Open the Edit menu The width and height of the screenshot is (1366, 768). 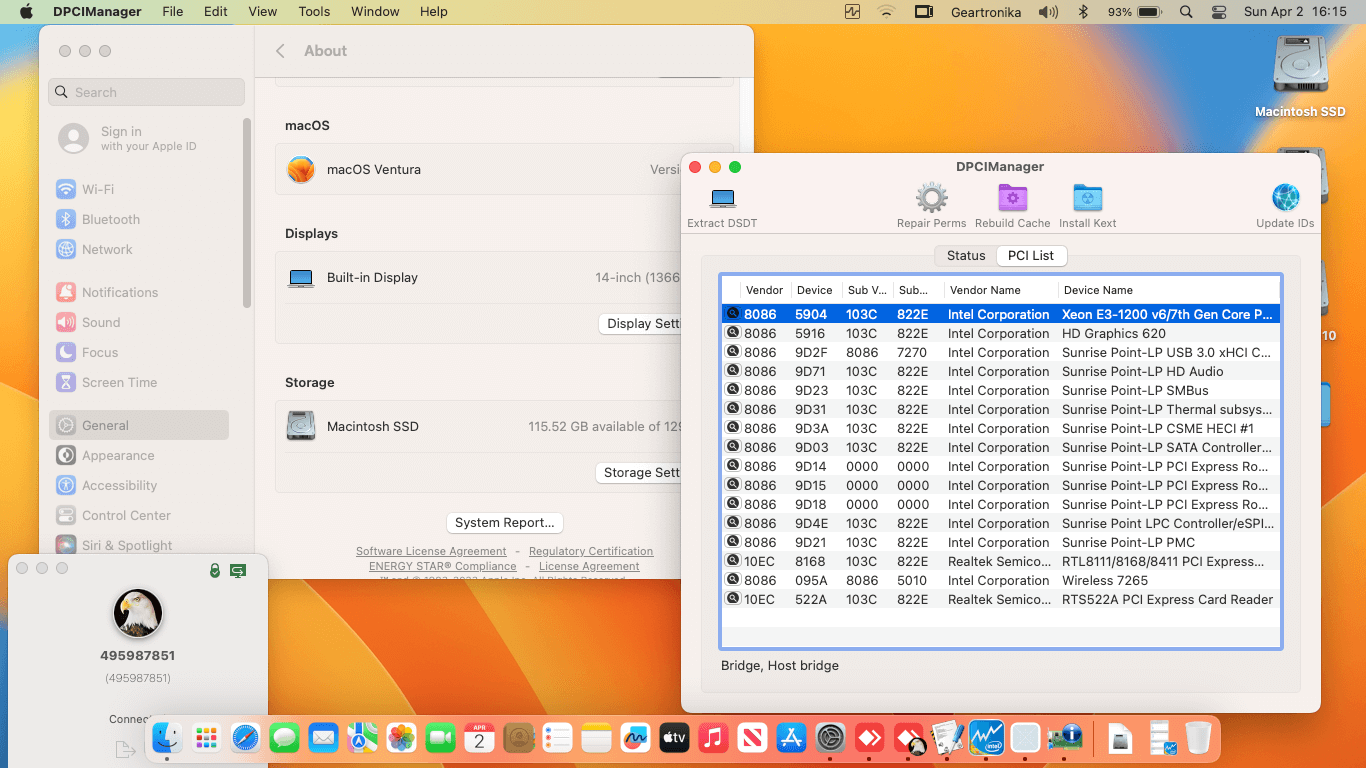point(216,12)
